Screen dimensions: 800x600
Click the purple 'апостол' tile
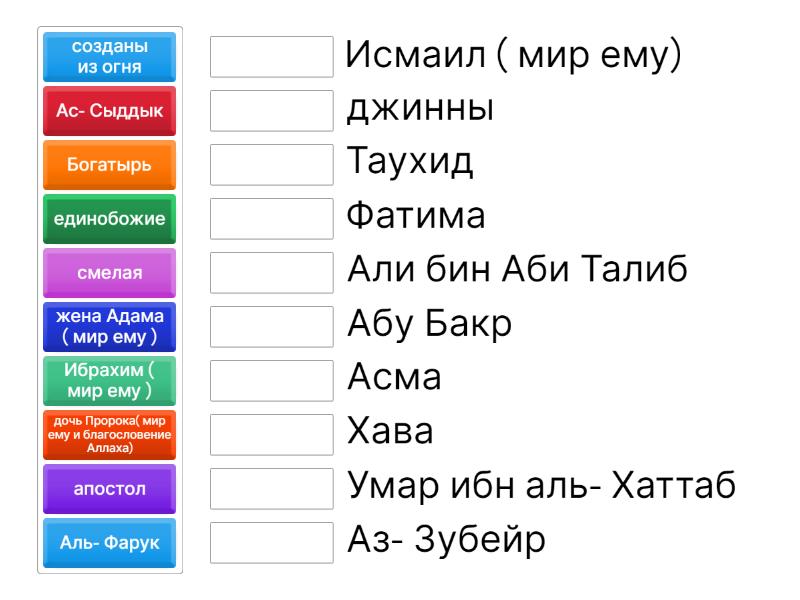pyautogui.click(x=110, y=489)
